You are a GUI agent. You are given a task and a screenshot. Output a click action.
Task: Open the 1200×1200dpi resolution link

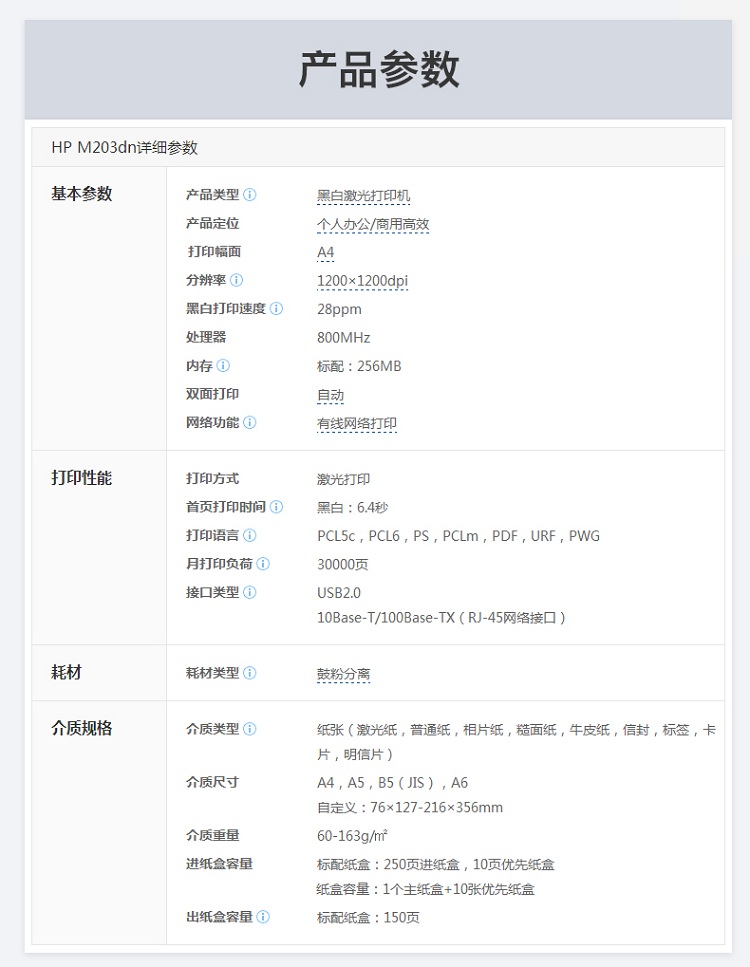(x=362, y=281)
